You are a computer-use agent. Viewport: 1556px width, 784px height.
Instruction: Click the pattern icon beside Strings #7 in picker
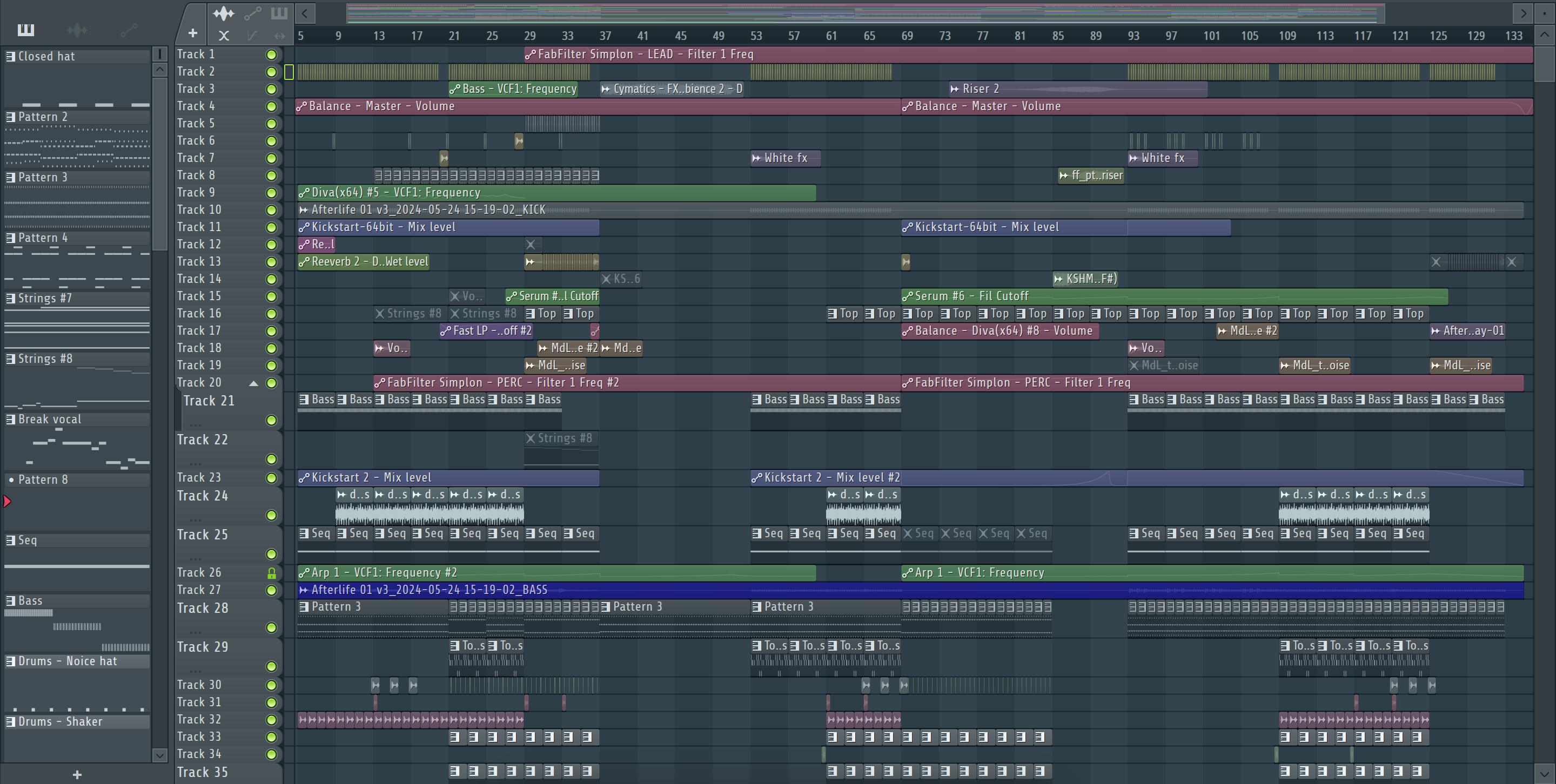(x=10, y=298)
